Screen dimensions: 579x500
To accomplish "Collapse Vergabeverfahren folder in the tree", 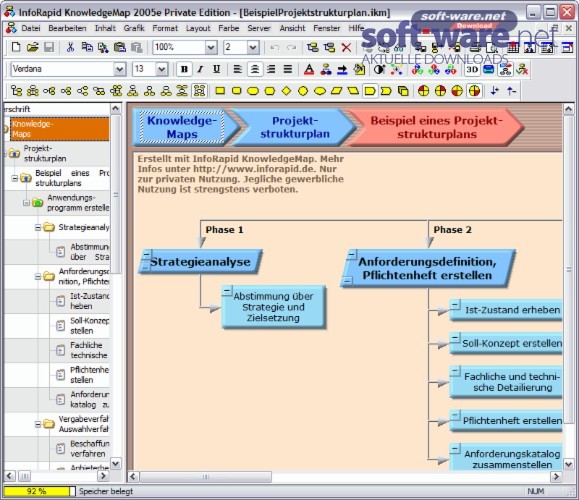I will point(38,424).
